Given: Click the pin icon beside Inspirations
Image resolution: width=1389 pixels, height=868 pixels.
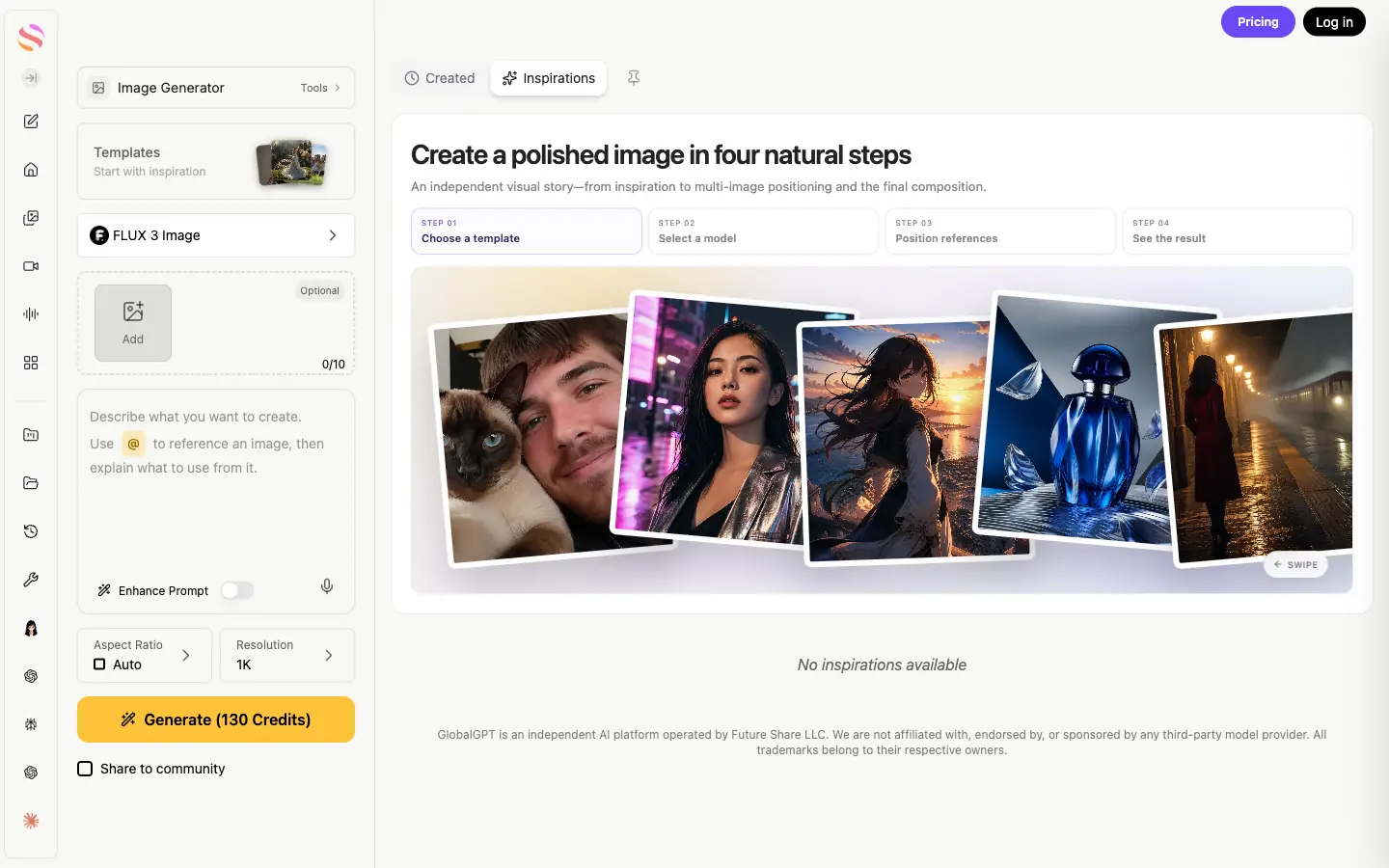Looking at the screenshot, I should click(x=634, y=78).
